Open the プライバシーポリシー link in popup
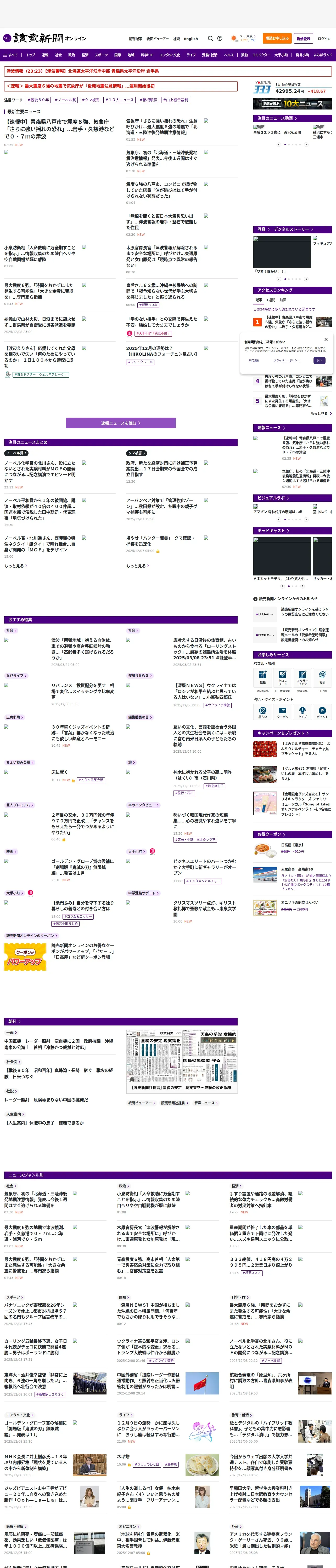This screenshot has height=1568, width=336. (x=287, y=360)
